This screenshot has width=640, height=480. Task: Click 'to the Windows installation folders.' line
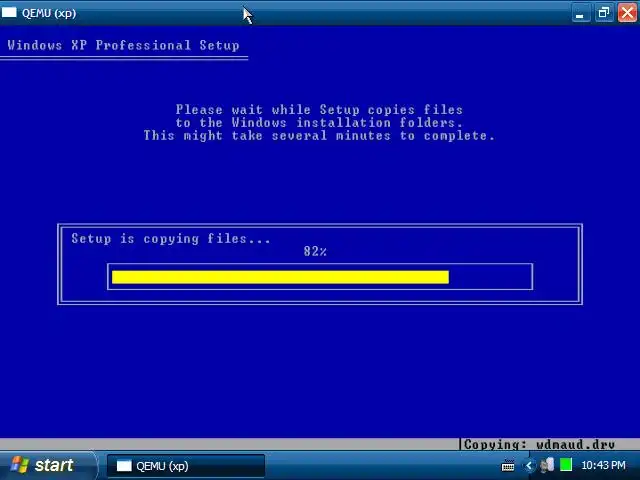tap(319, 122)
